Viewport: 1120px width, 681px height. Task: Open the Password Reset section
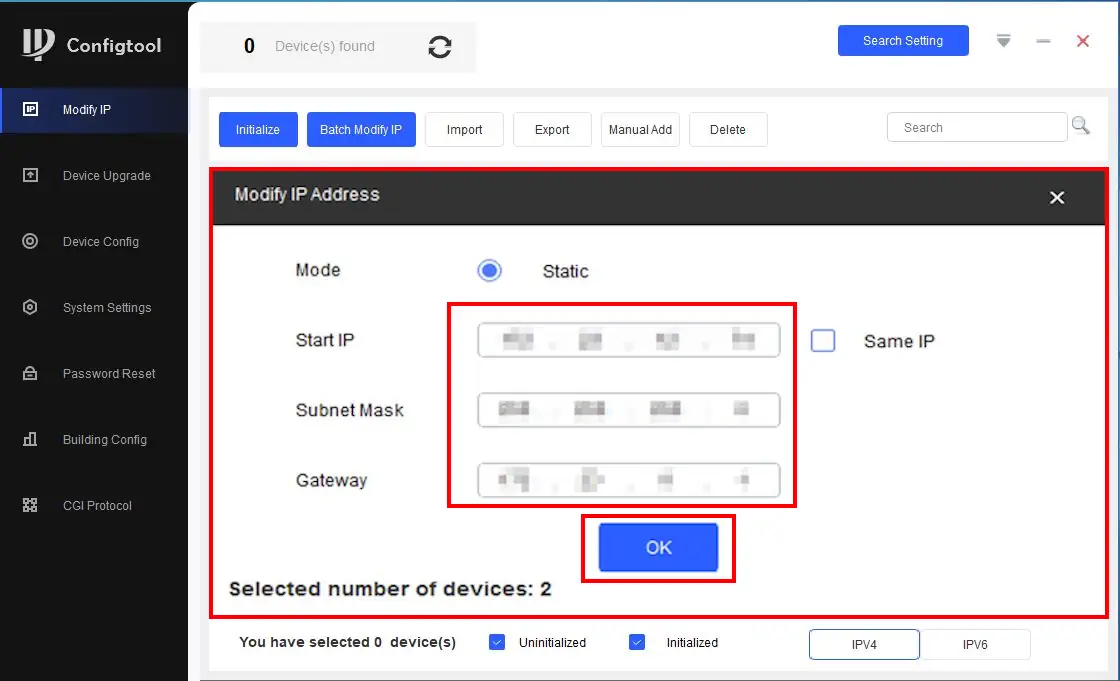(x=108, y=374)
